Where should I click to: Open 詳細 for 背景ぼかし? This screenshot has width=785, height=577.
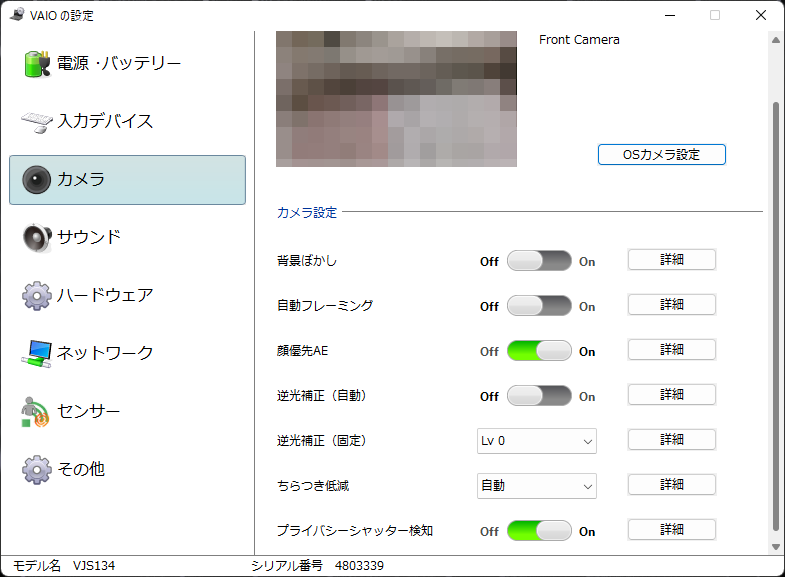tap(672, 260)
